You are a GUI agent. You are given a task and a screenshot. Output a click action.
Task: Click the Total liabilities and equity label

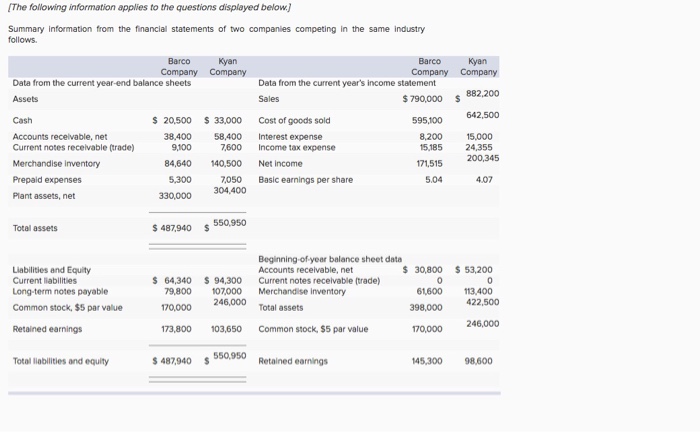[x=61, y=361]
